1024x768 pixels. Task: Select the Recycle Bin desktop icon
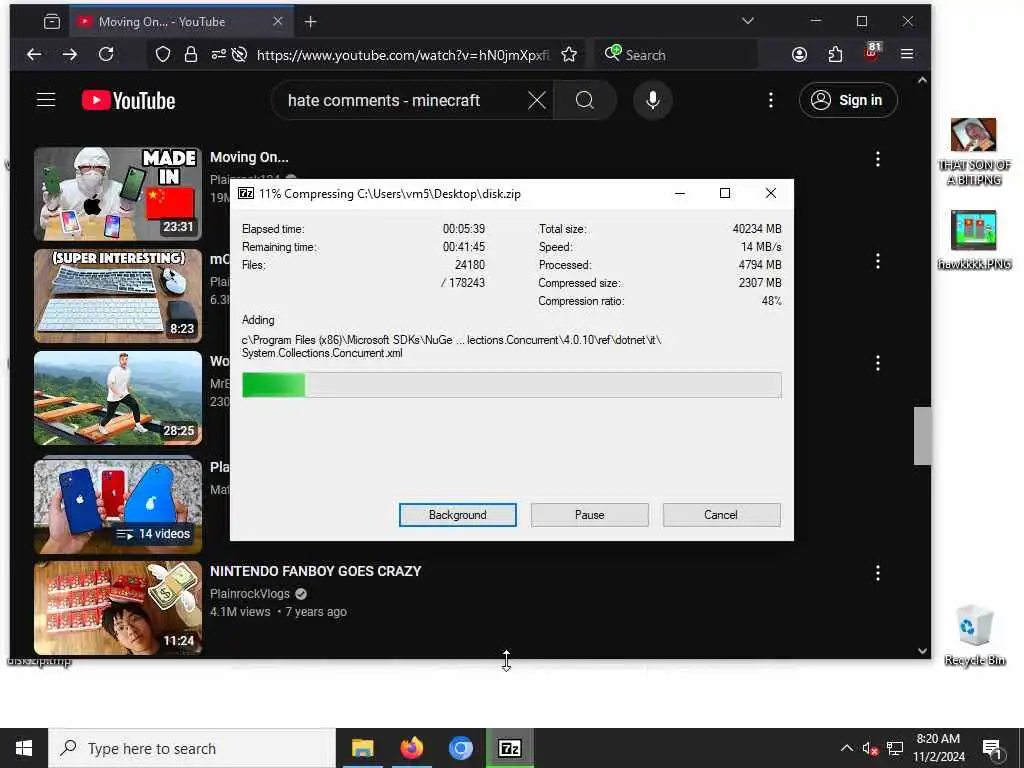coord(974,635)
